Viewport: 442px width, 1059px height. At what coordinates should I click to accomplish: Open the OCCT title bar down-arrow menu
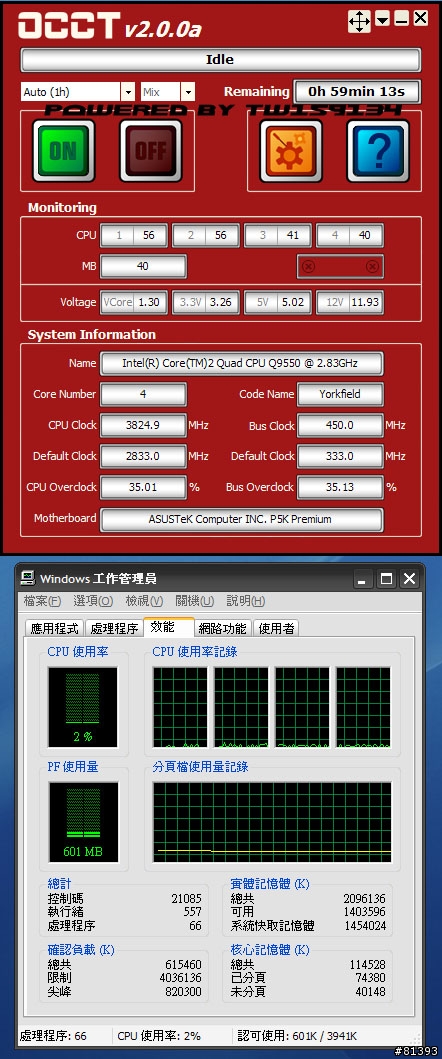tap(383, 20)
